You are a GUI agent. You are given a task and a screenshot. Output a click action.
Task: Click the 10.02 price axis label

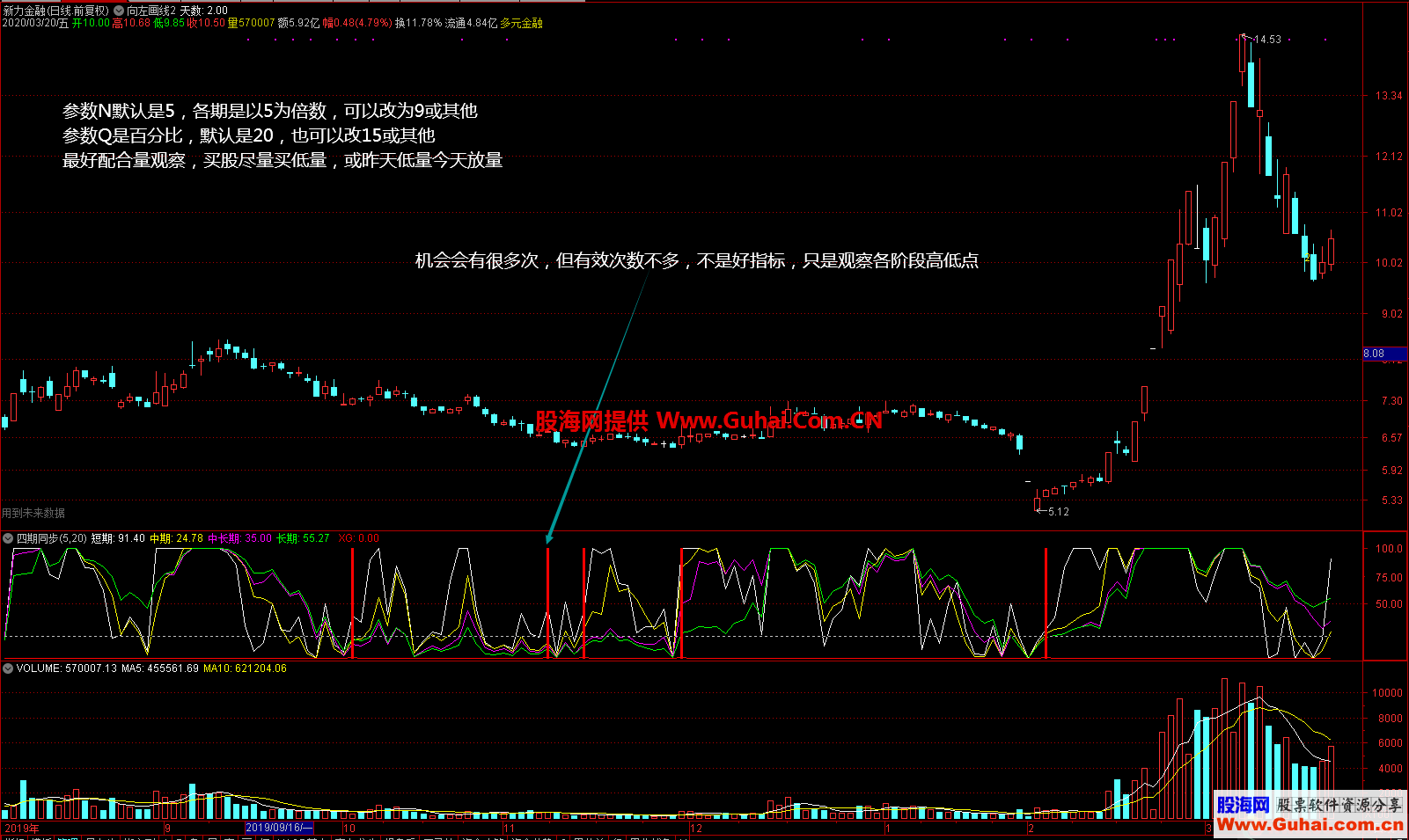point(1389,263)
